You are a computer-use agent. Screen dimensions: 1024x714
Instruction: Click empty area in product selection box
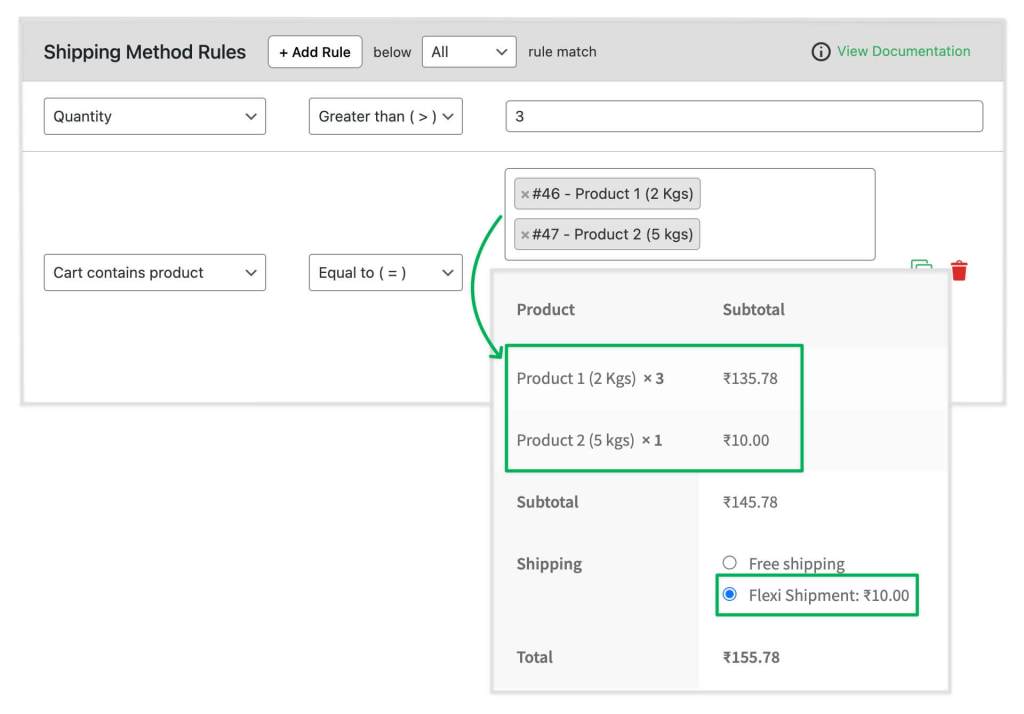click(787, 214)
